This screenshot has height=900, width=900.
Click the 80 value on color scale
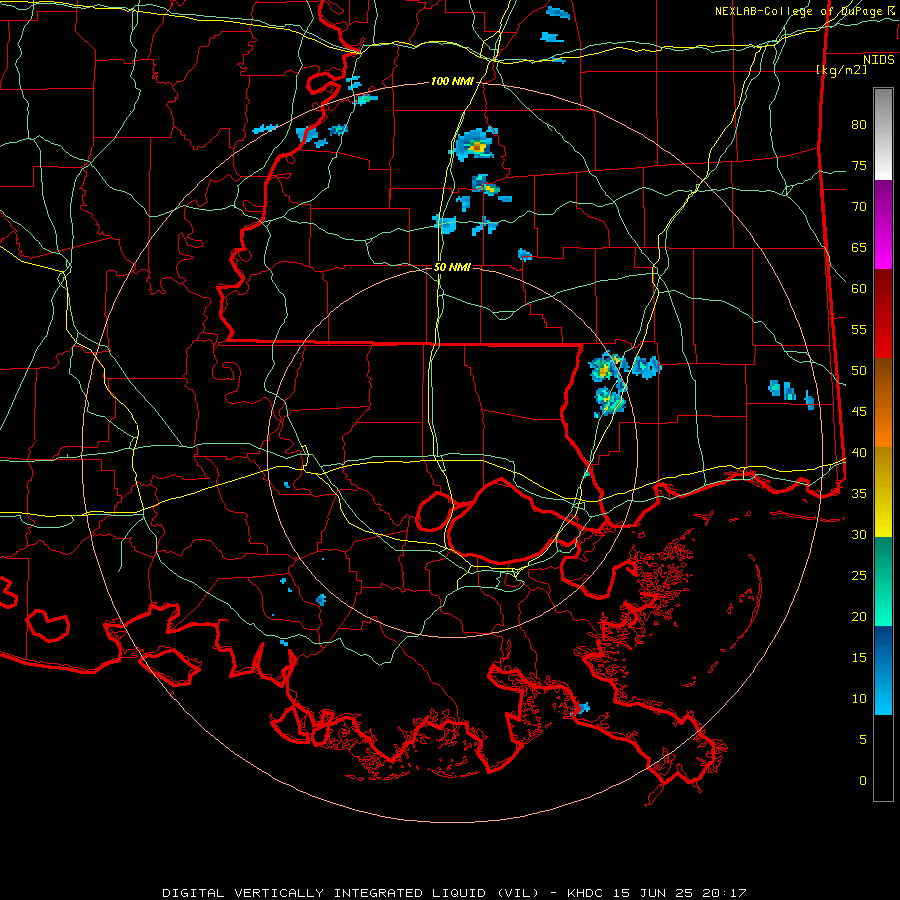tap(859, 125)
